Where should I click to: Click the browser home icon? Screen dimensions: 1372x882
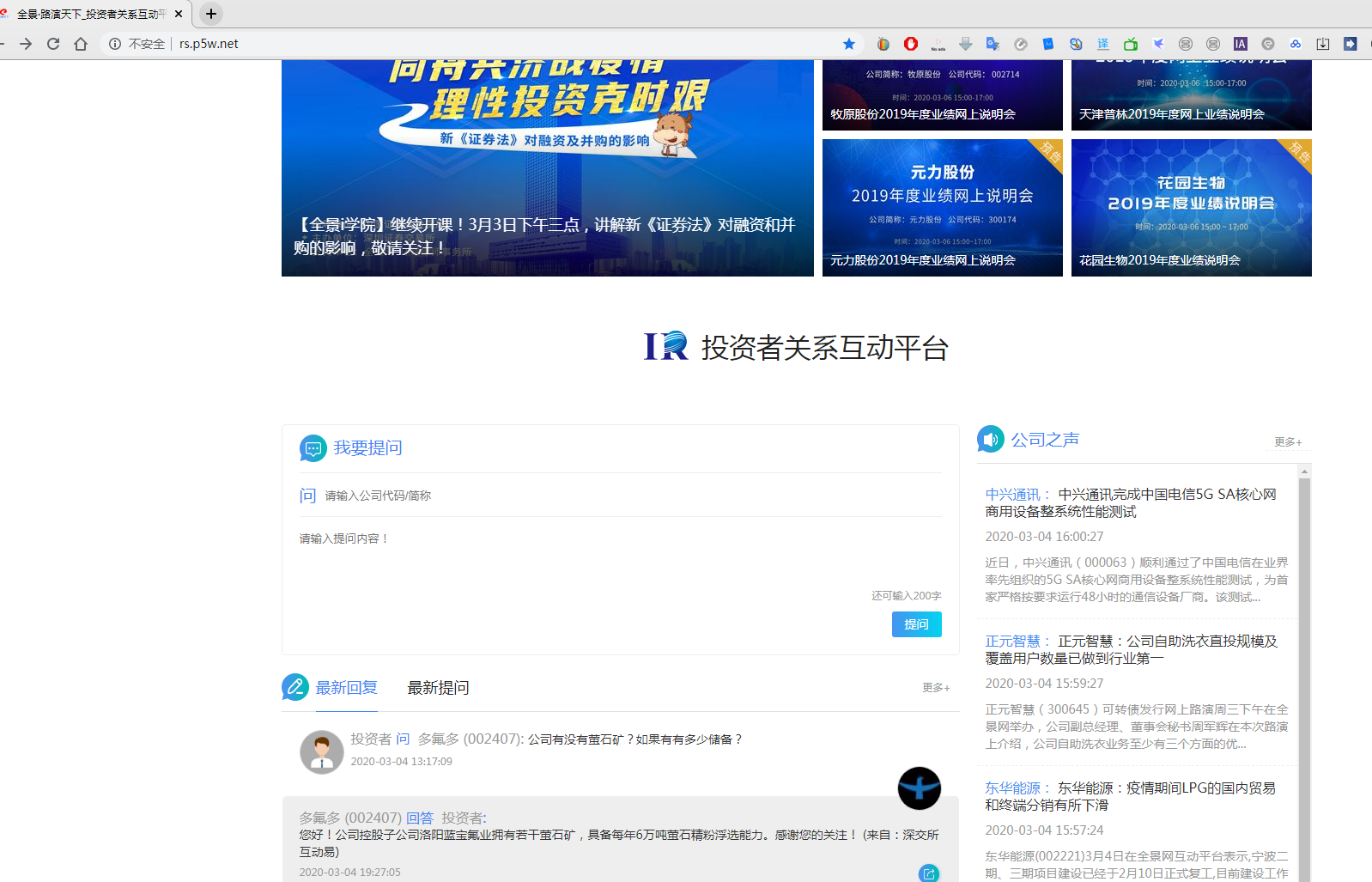81,44
